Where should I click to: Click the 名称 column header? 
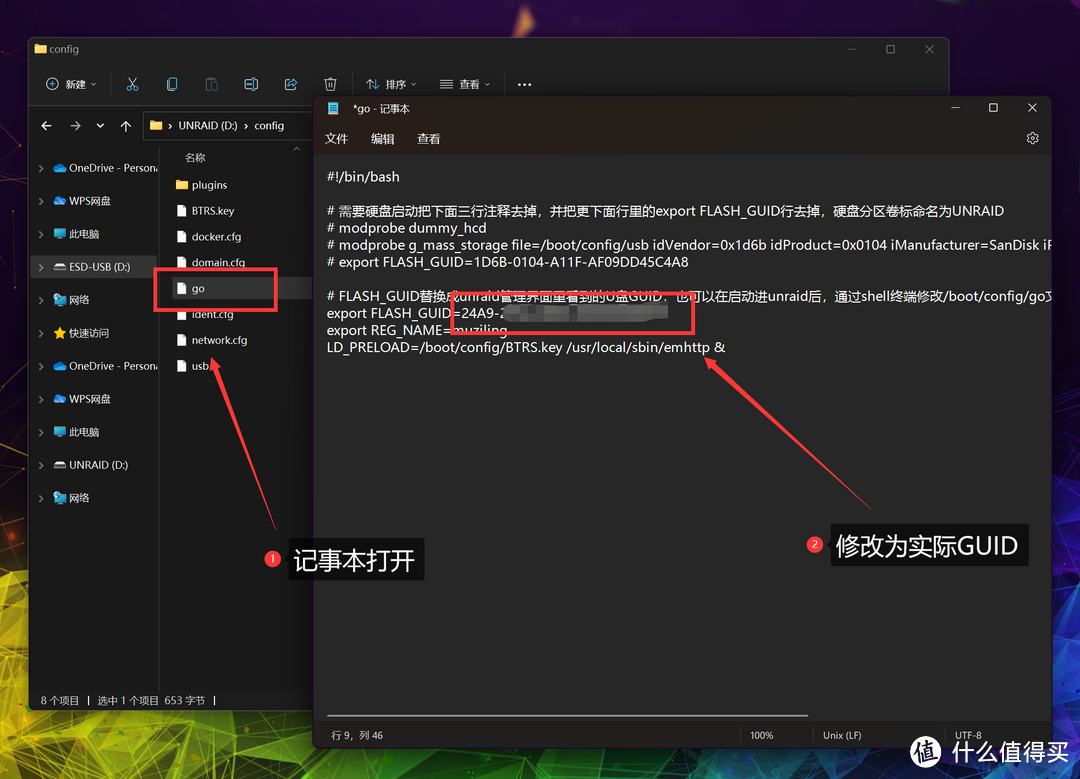196,158
